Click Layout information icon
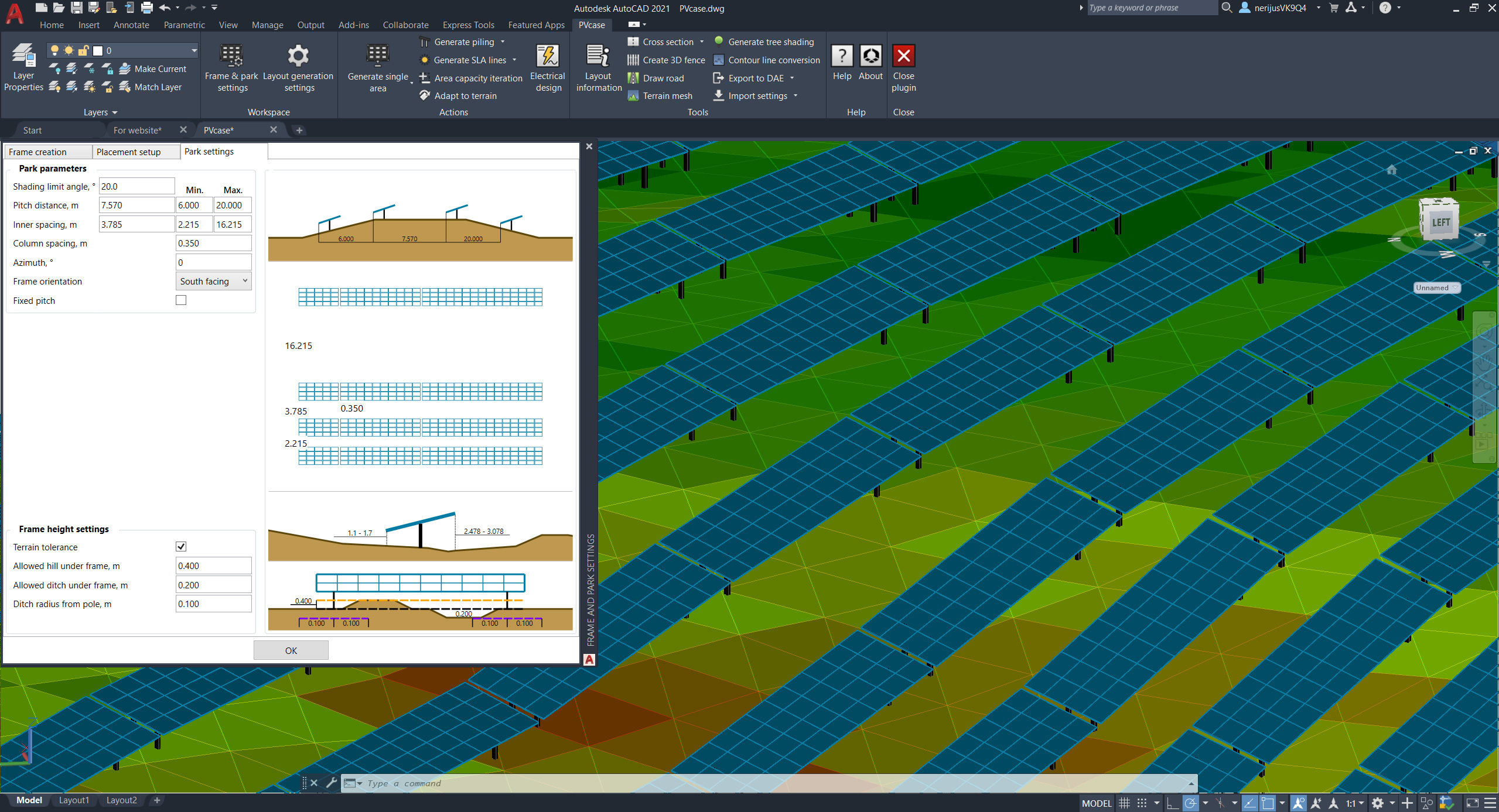 coord(598,56)
